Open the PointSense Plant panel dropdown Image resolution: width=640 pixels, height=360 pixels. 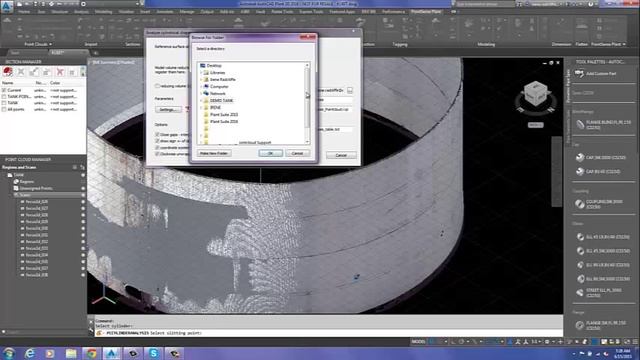click(x=609, y=44)
